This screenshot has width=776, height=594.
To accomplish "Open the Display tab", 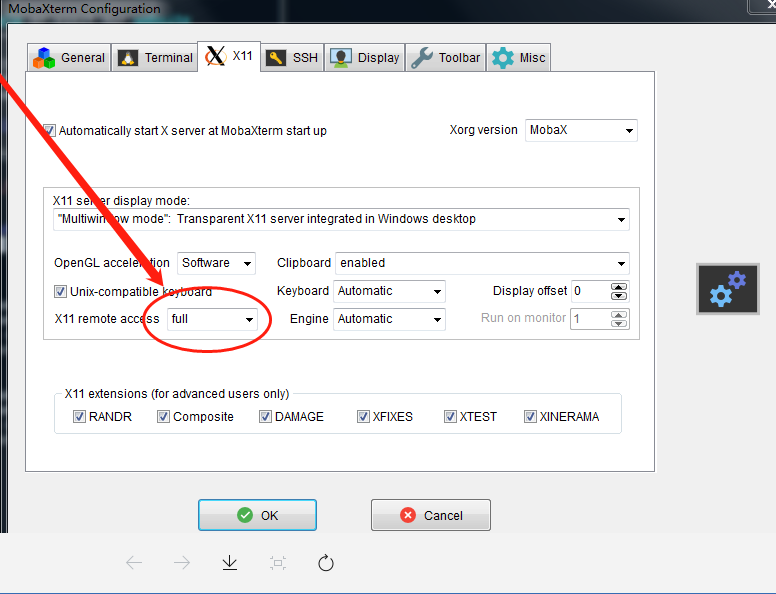I will coord(365,58).
